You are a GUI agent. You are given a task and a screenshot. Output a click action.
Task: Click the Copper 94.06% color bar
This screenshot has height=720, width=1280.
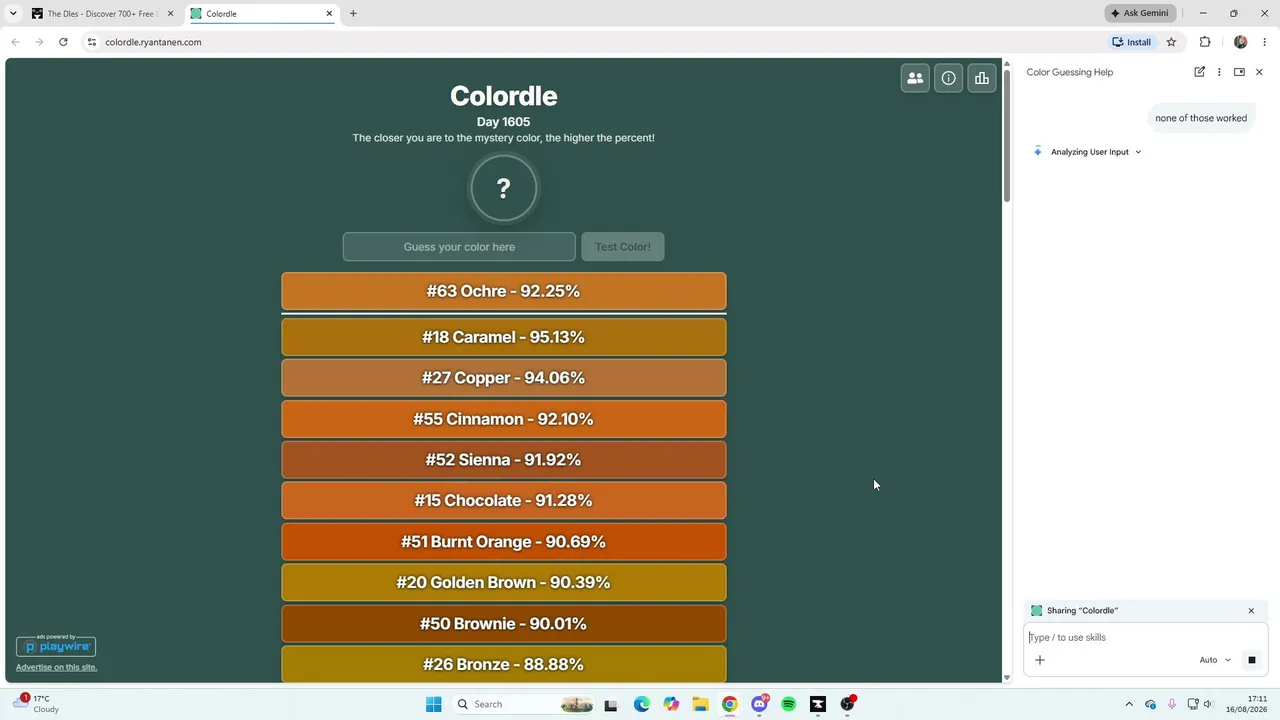pos(504,378)
